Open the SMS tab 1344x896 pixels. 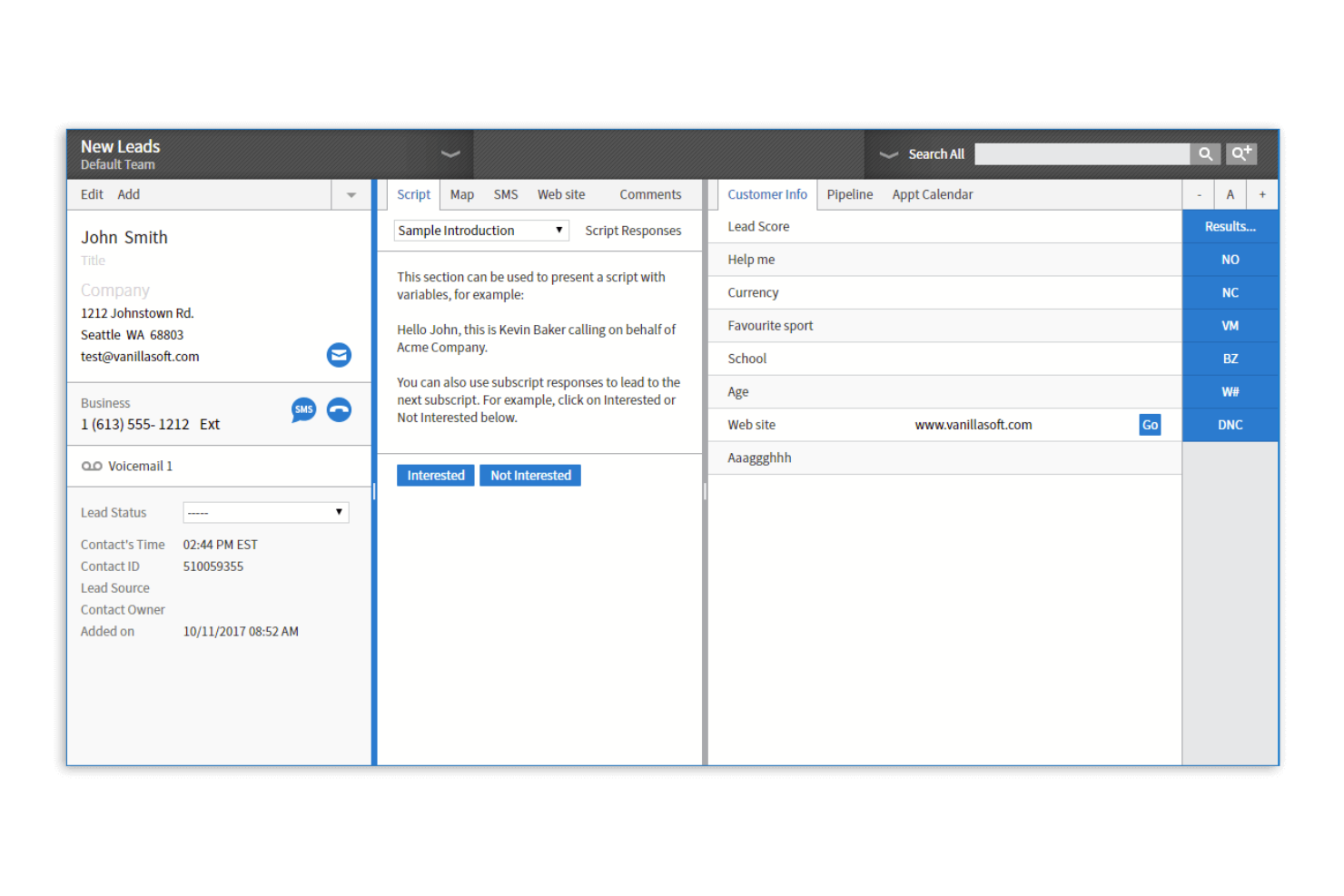click(x=506, y=195)
